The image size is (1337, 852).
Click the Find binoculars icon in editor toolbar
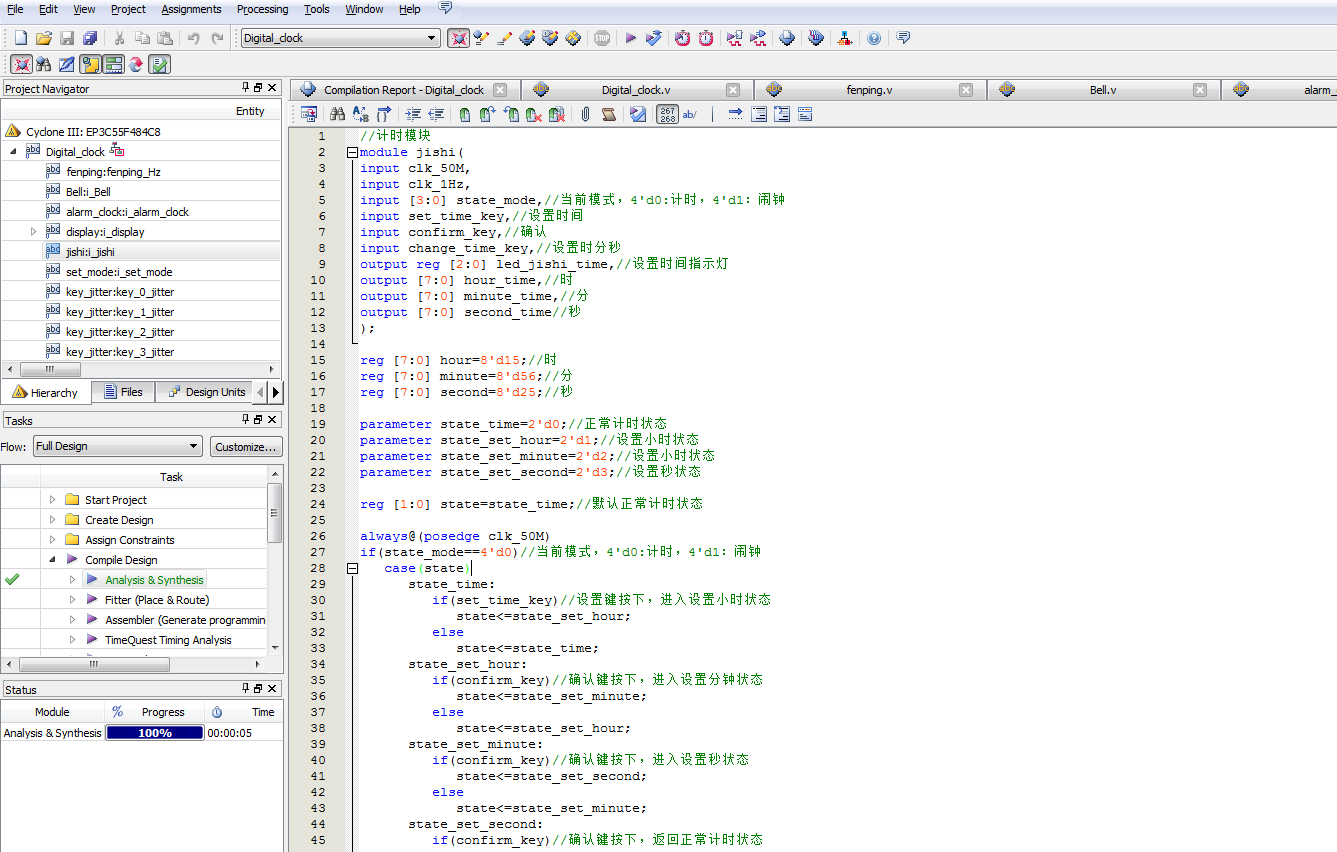tap(337, 114)
